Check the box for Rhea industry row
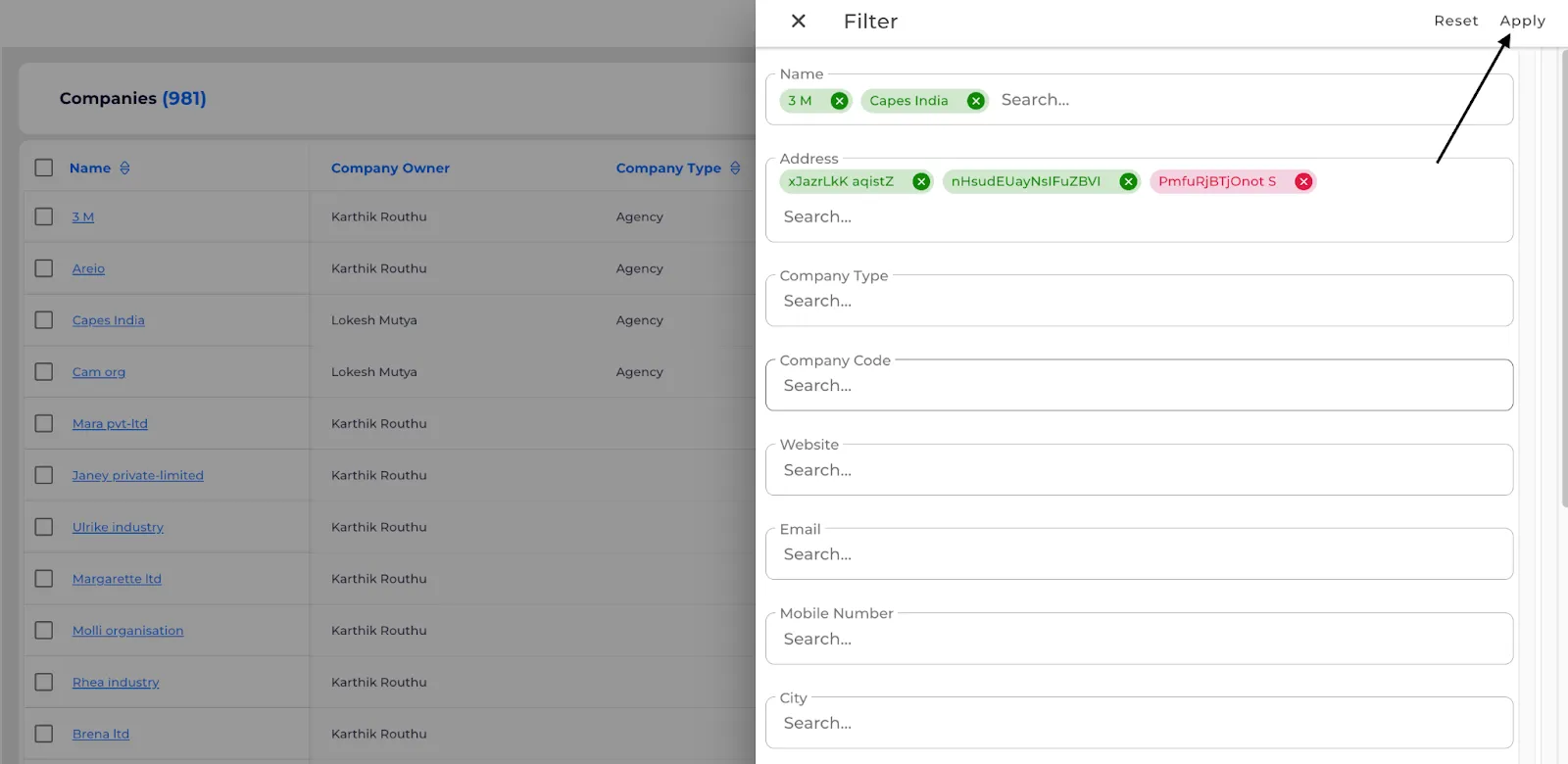The height and width of the screenshot is (764, 1568). 44,682
